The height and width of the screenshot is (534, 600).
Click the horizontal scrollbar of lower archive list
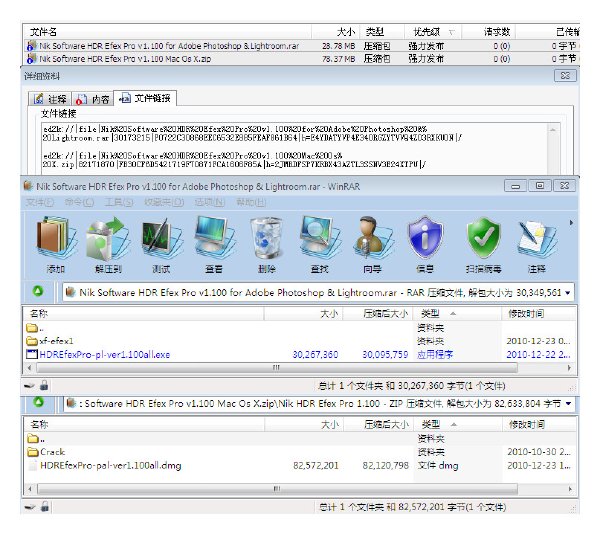277,489
